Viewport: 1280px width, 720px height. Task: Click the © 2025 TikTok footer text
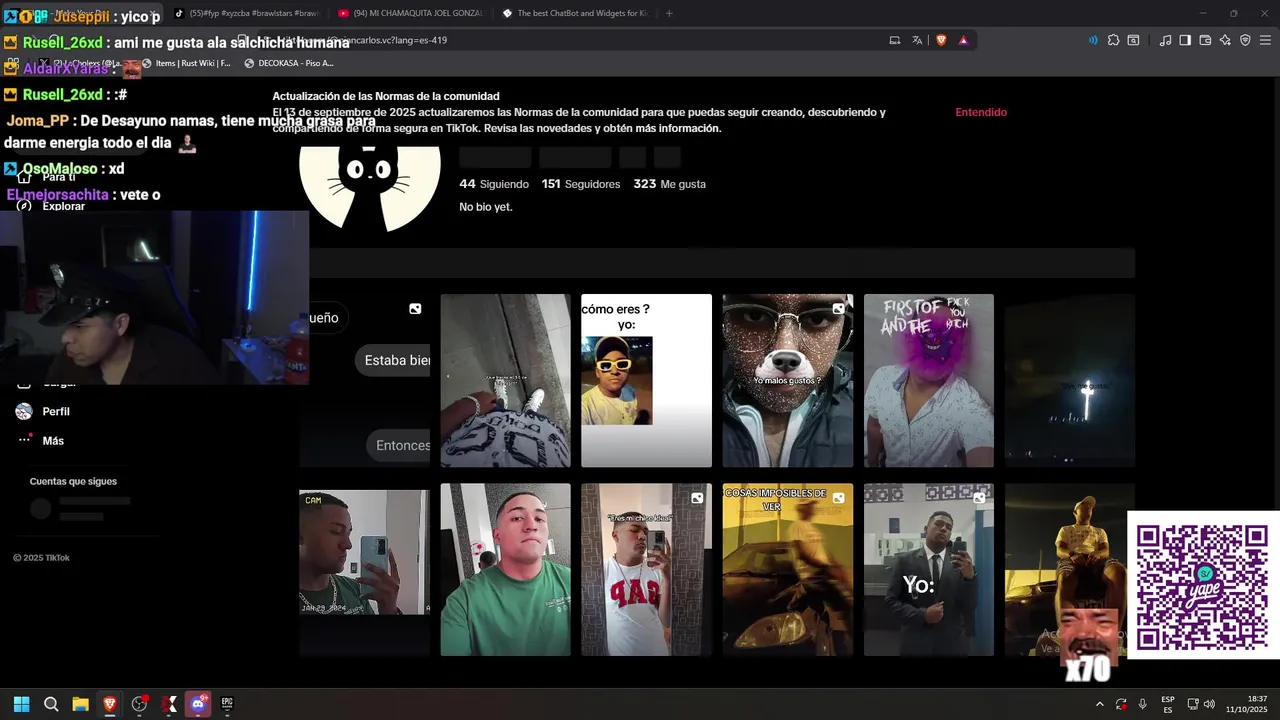point(41,558)
